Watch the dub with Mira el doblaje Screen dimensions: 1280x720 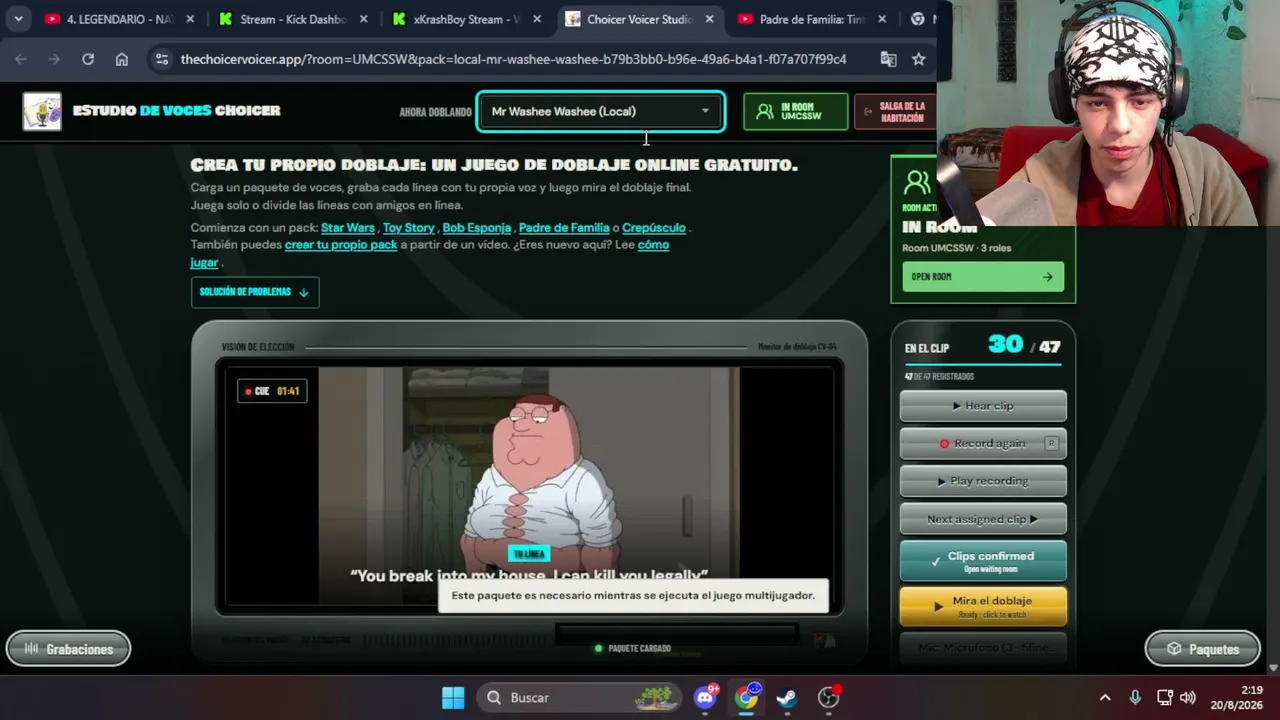[x=983, y=606]
